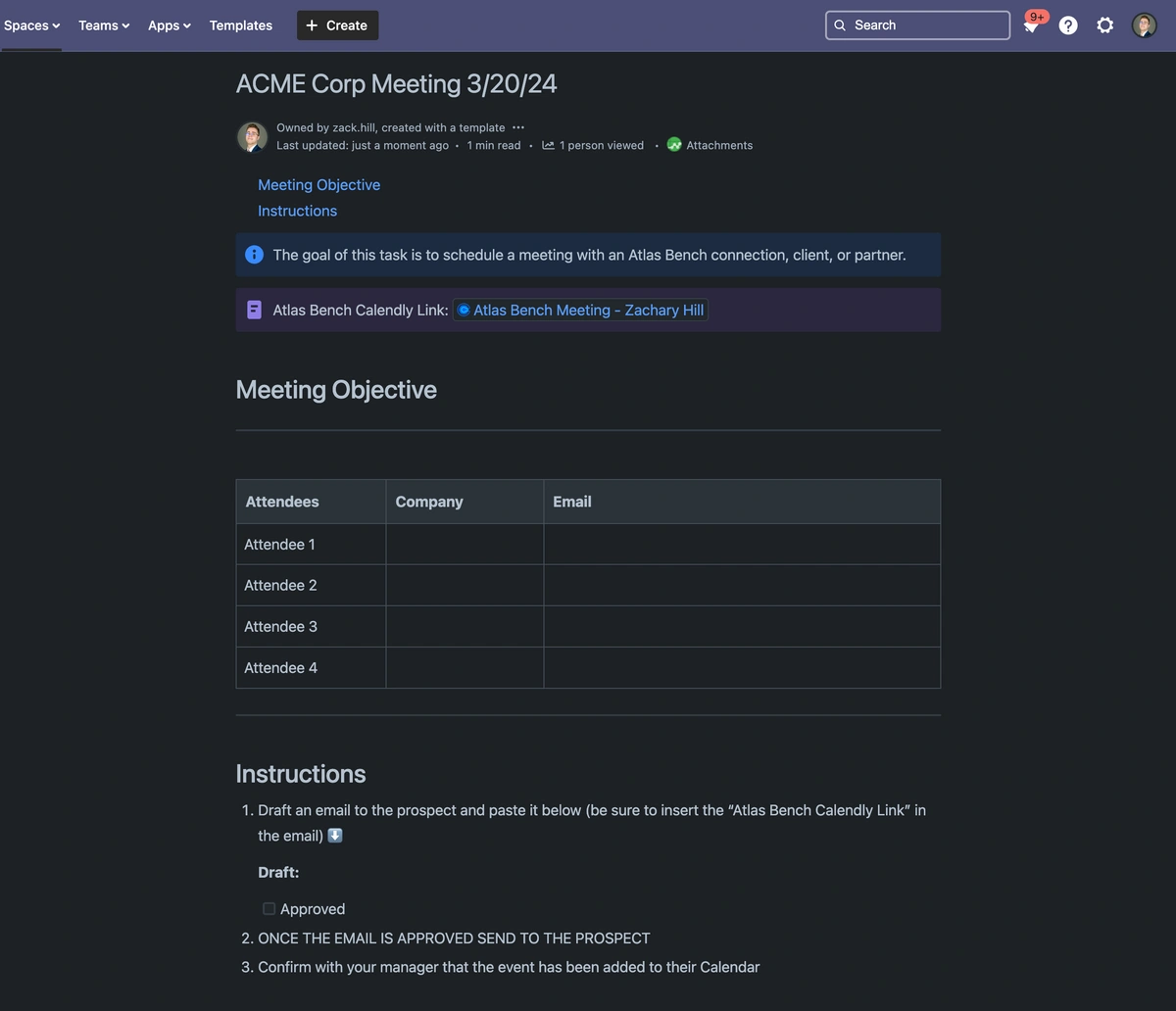Click the Attendee 3 Email cell

[742, 627]
